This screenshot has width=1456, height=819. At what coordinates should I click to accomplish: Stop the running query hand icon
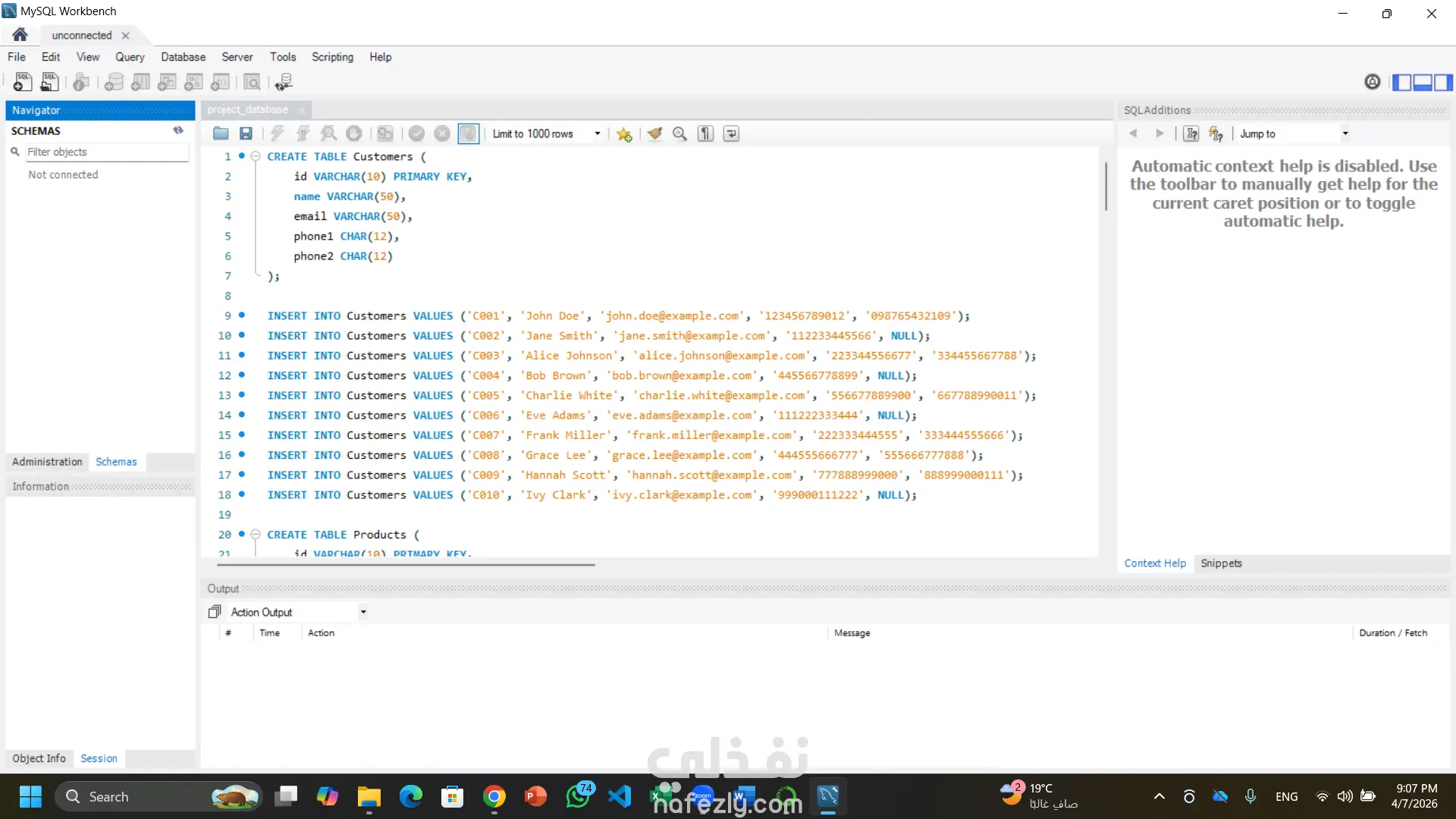click(x=354, y=133)
